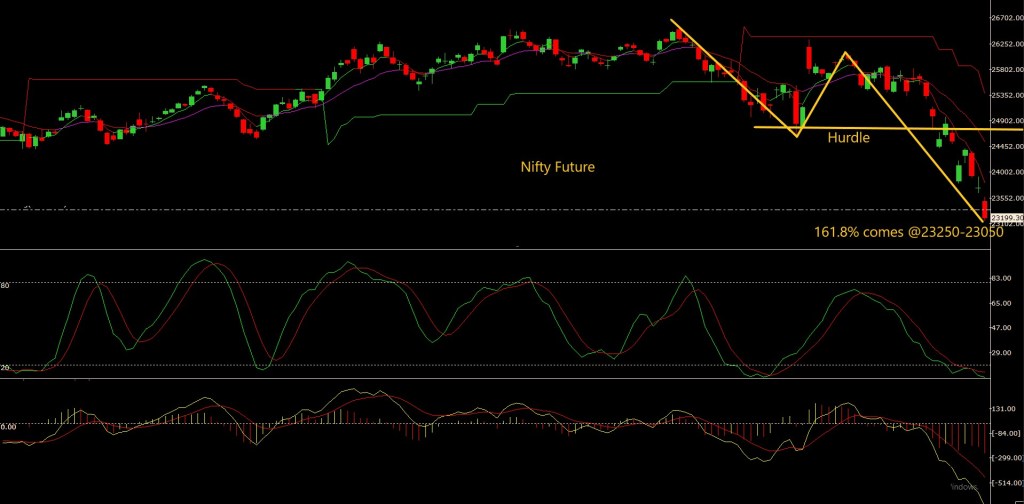Pick the 25352.00 price axis label
1024x504 pixels.
[x=1004, y=96]
